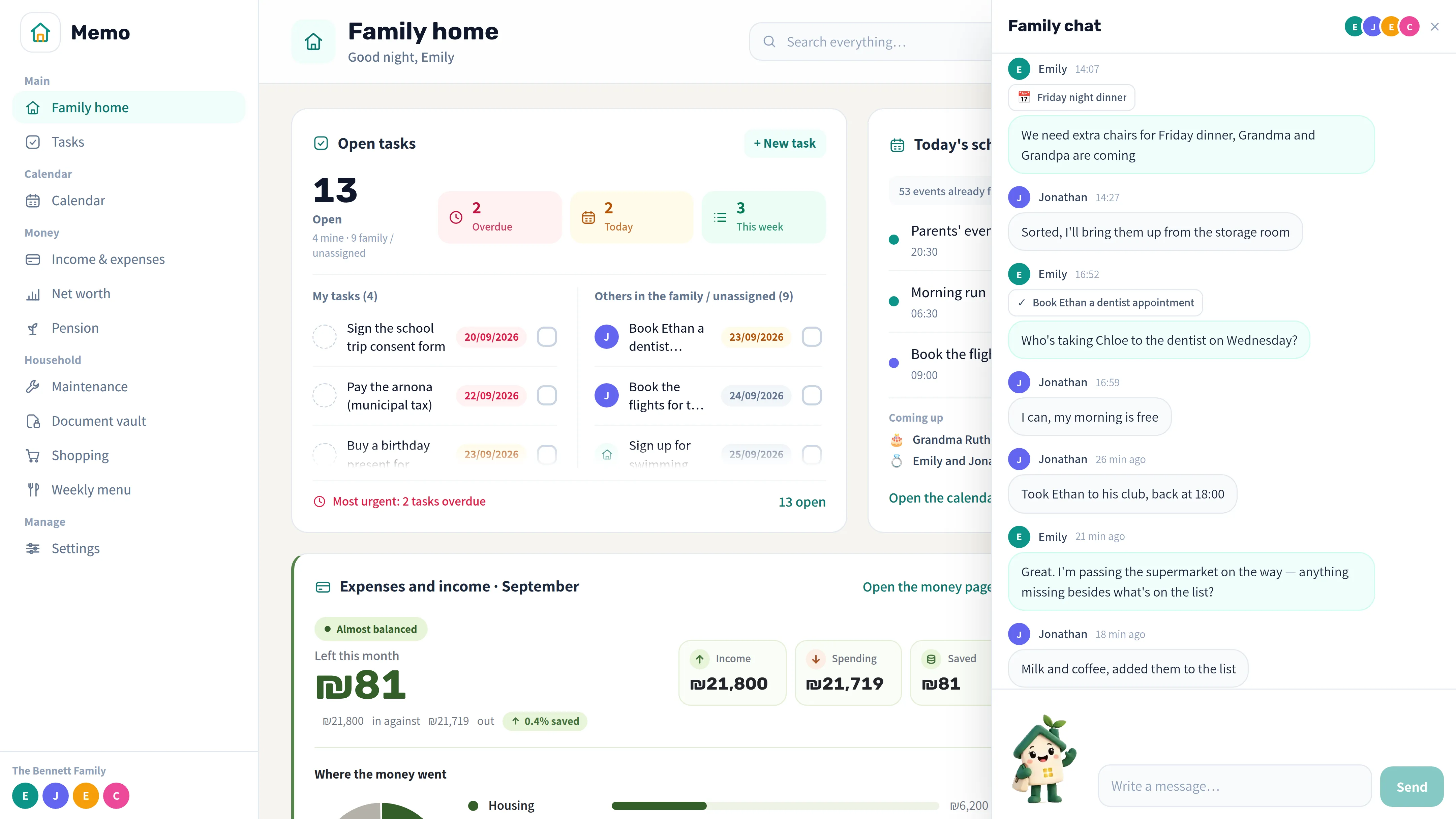Screen dimensions: 1456x819
Task: Click the Family home header house icon
Action: tap(313, 41)
